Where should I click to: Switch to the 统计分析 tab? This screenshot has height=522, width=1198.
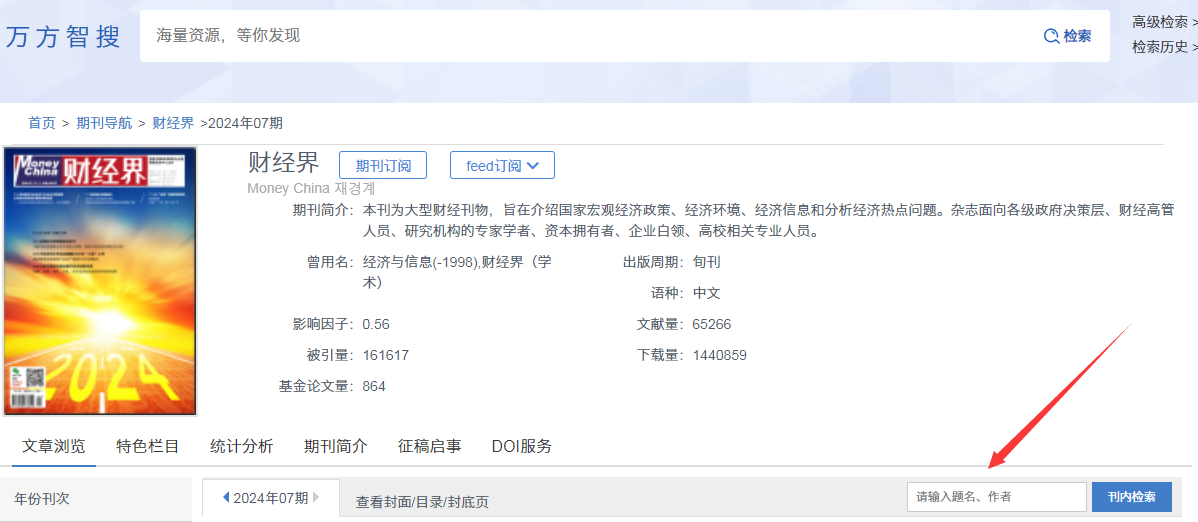point(241,446)
